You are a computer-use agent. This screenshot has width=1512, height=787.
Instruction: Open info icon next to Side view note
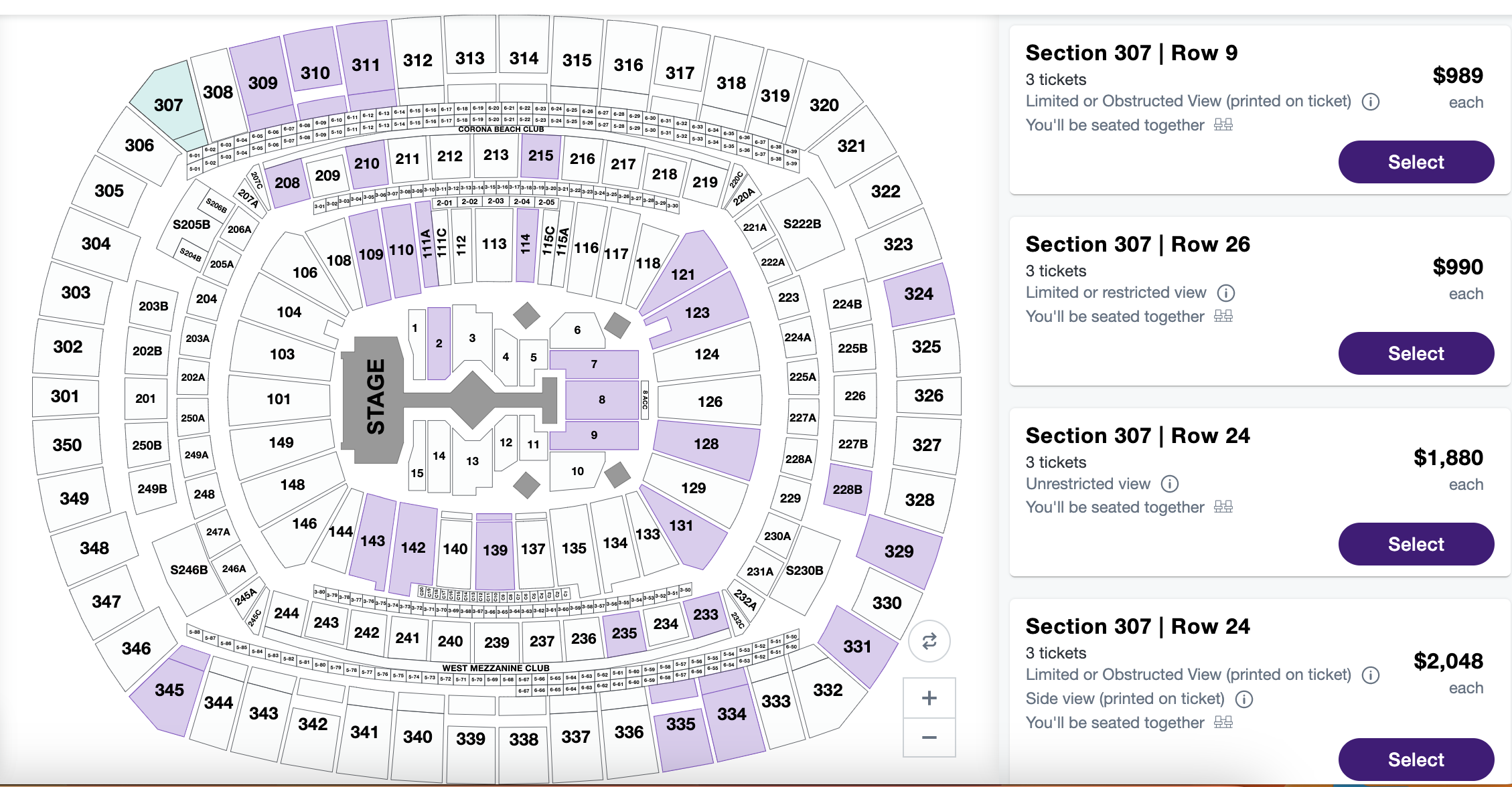[x=1243, y=699]
